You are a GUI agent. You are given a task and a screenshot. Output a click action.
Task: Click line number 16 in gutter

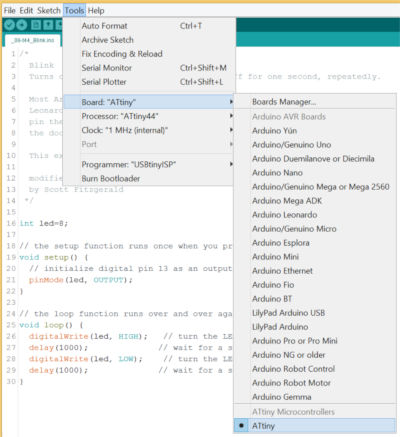click(11, 223)
